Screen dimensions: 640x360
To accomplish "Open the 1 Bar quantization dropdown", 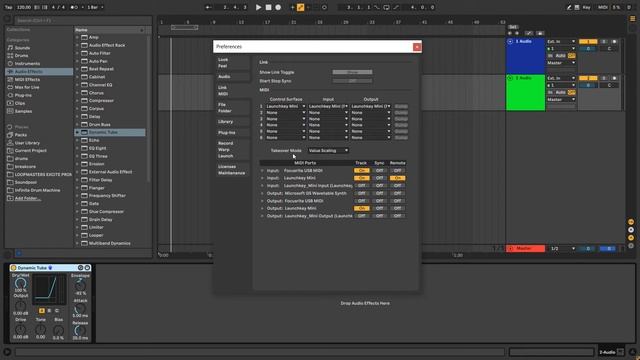I will 95,7.
